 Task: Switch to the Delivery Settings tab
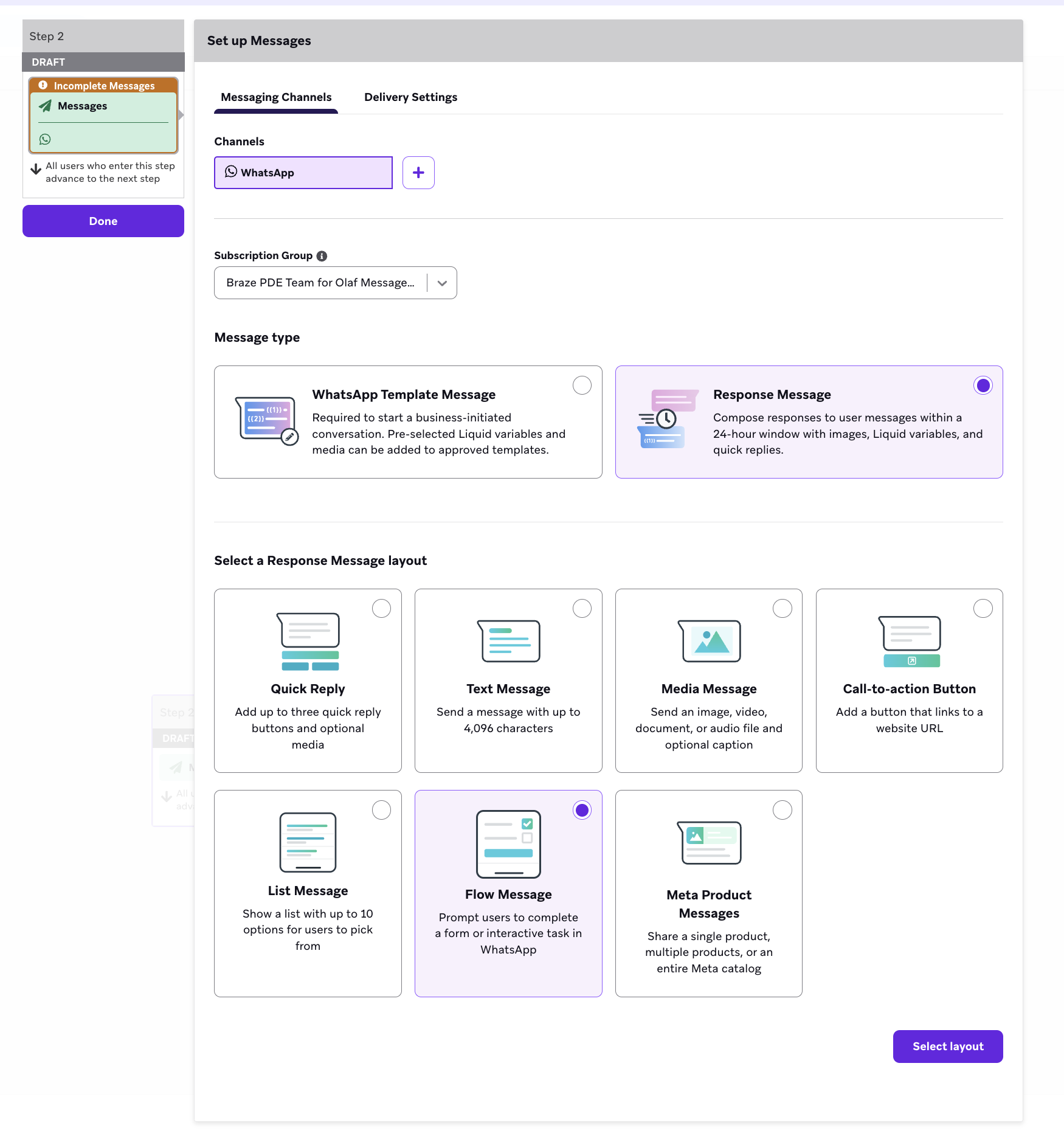tap(410, 97)
